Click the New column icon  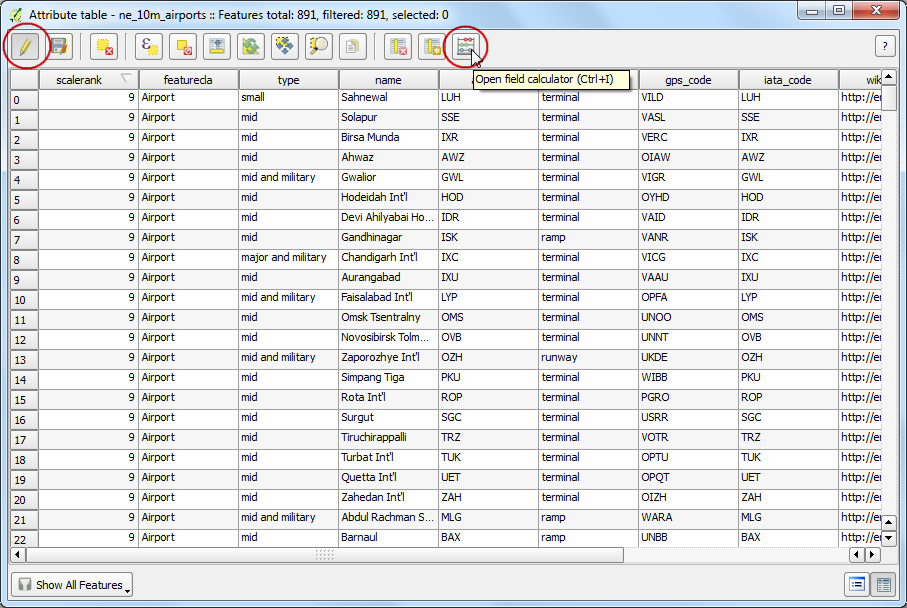pos(432,46)
